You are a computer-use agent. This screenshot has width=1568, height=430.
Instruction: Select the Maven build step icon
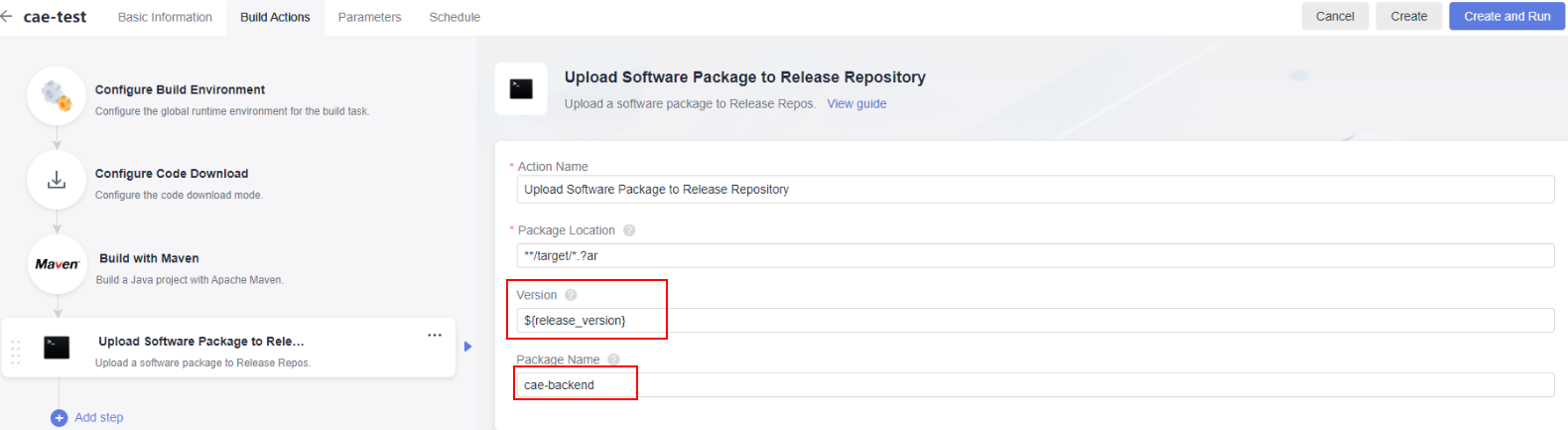(57, 264)
